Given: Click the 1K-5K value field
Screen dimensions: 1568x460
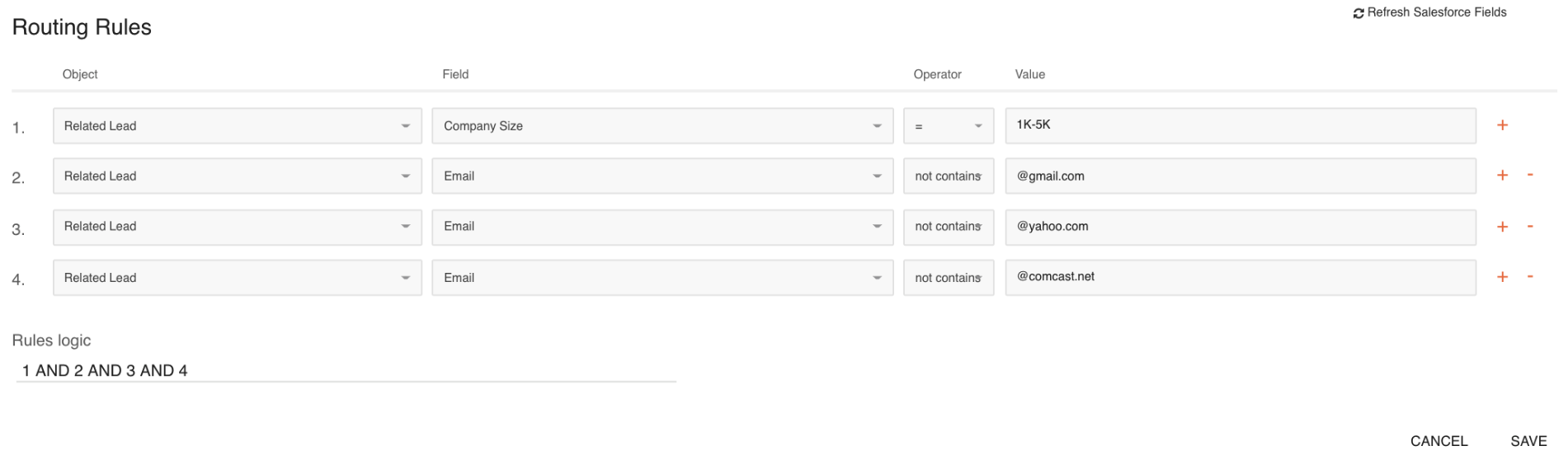Looking at the screenshot, I should (1240, 125).
